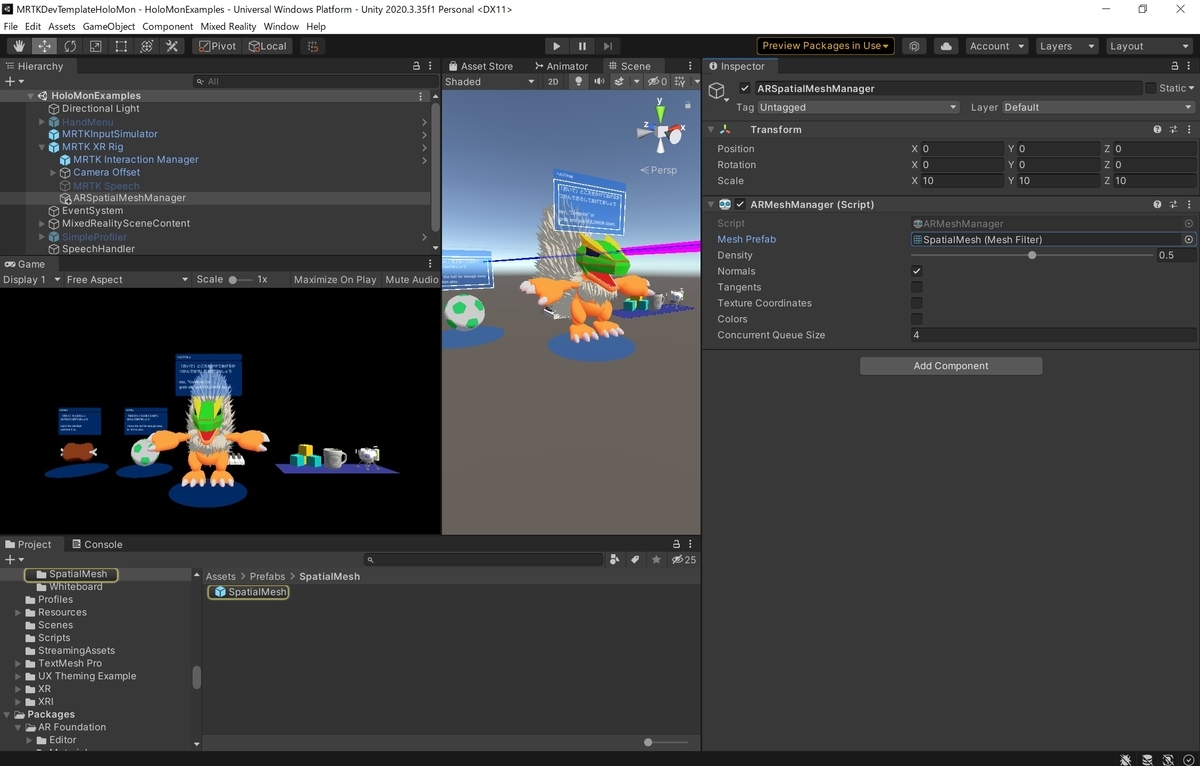Open the GameObject menu
Viewport: 1200px width, 766px height.
click(x=108, y=26)
